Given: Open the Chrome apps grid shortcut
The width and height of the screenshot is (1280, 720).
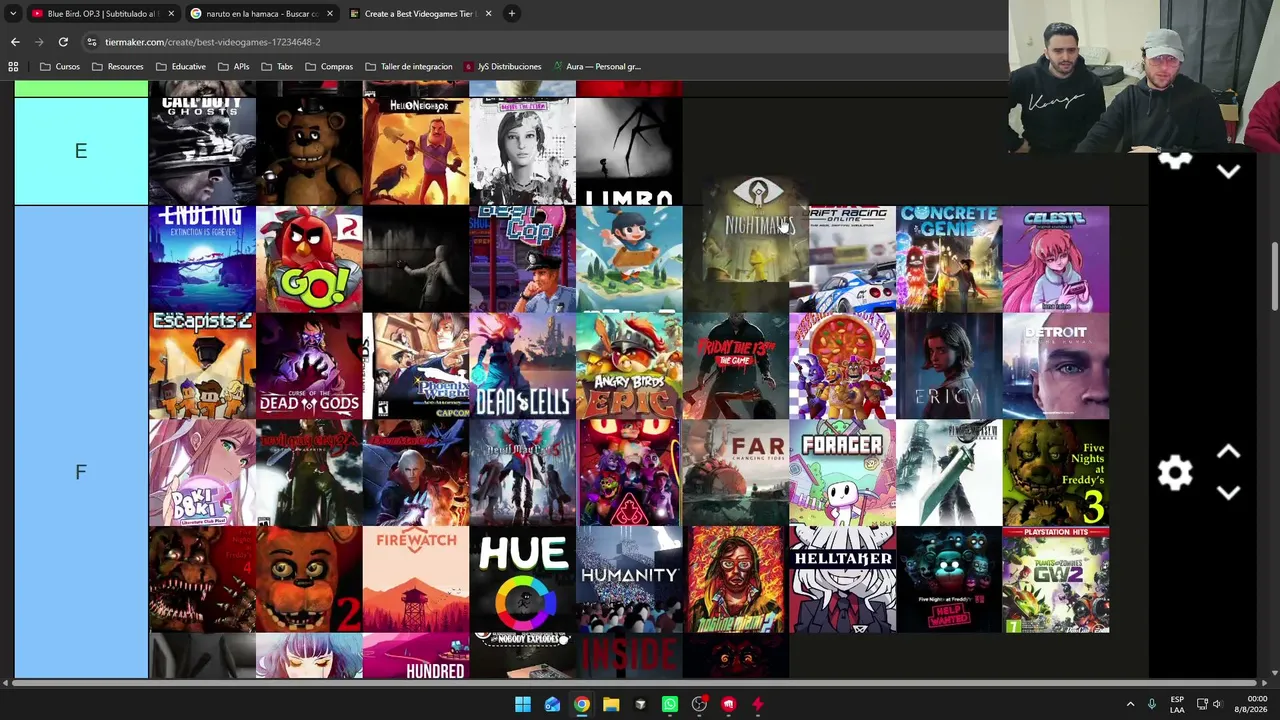Looking at the screenshot, I should click(x=13, y=67).
